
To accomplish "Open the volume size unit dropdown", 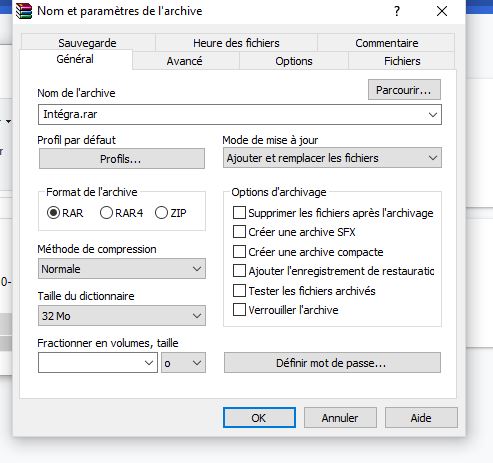I will tap(183, 363).
